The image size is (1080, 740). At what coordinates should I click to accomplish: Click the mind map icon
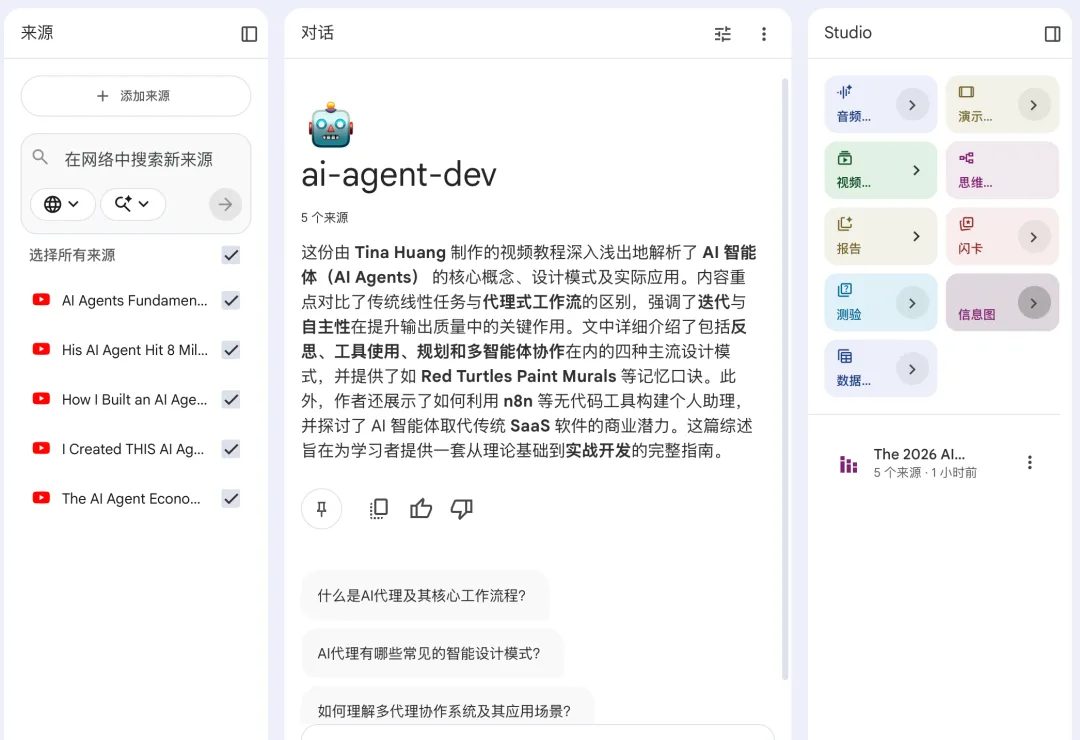tap(966, 158)
